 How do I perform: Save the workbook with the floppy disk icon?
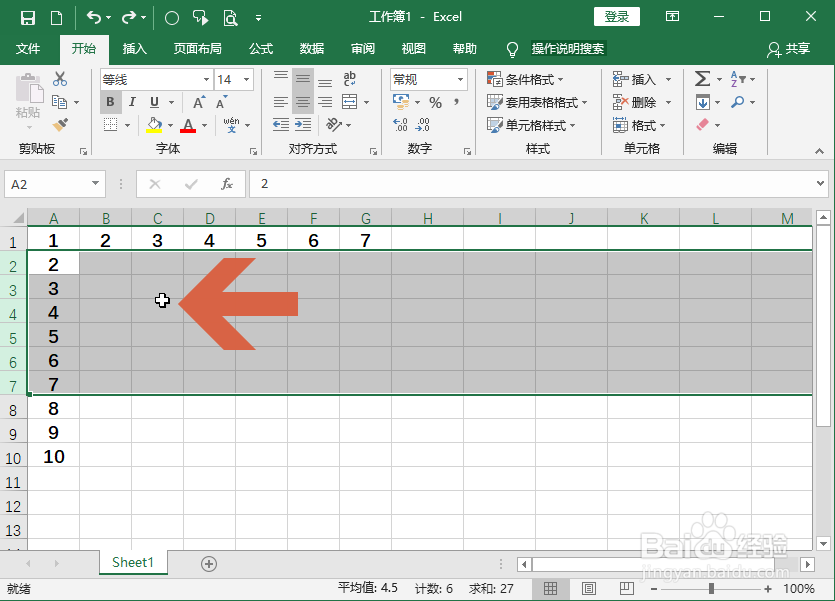pos(28,18)
